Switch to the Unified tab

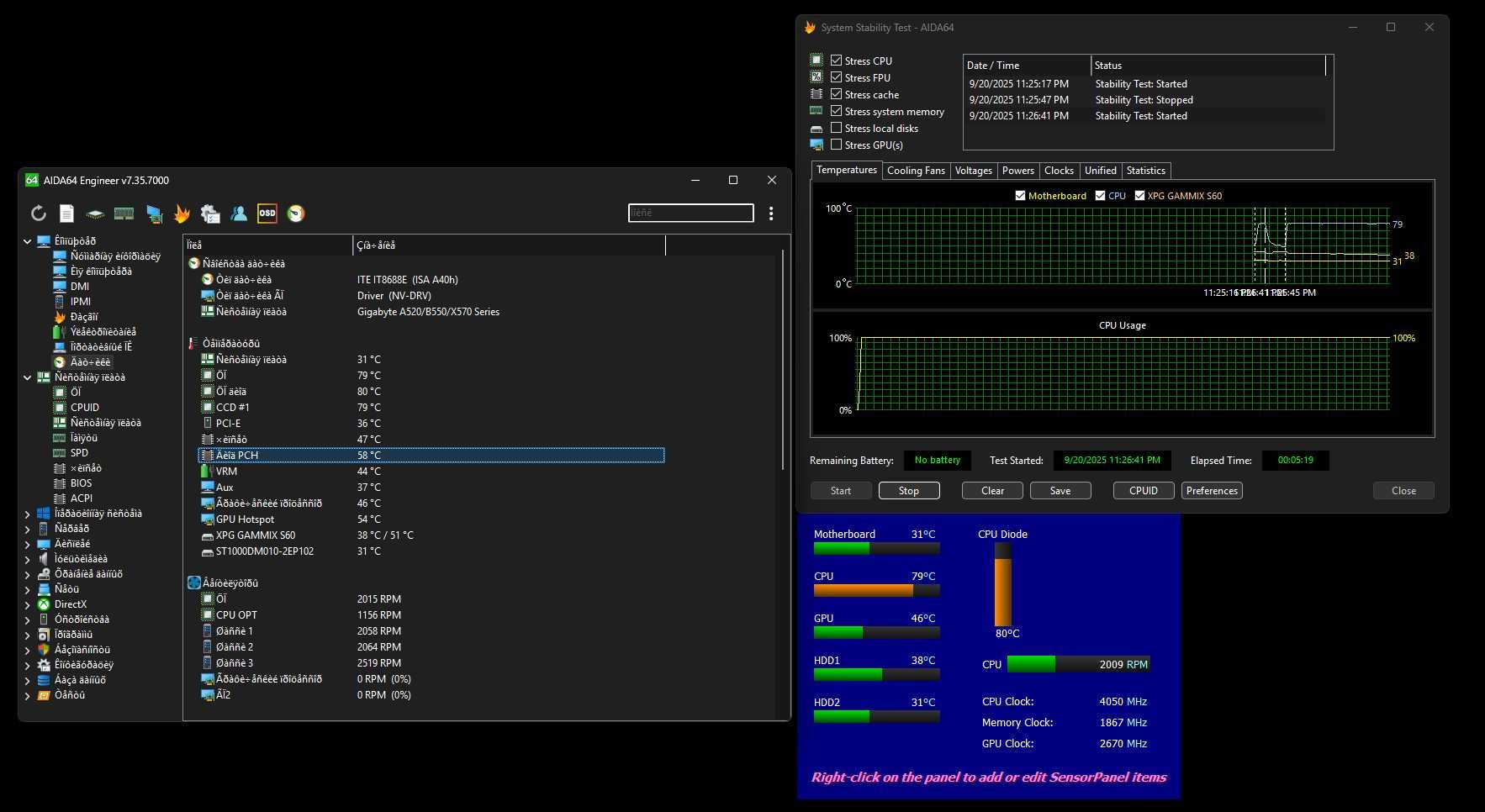click(x=1100, y=171)
